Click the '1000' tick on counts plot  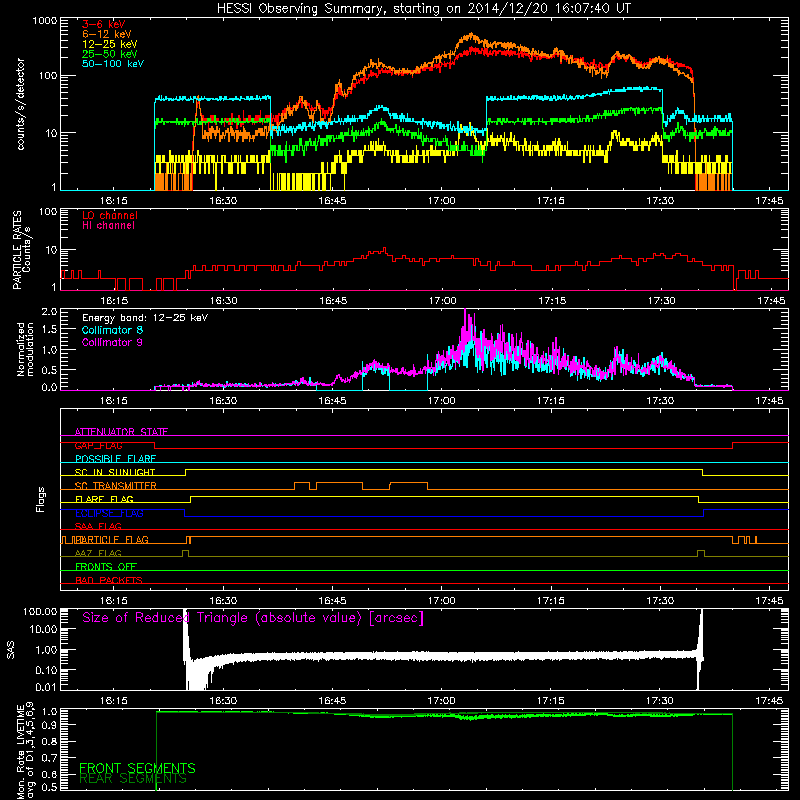coord(44,21)
